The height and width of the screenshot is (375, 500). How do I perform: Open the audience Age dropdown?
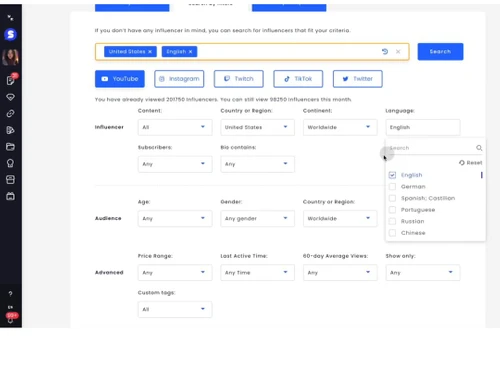pos(175,218)
